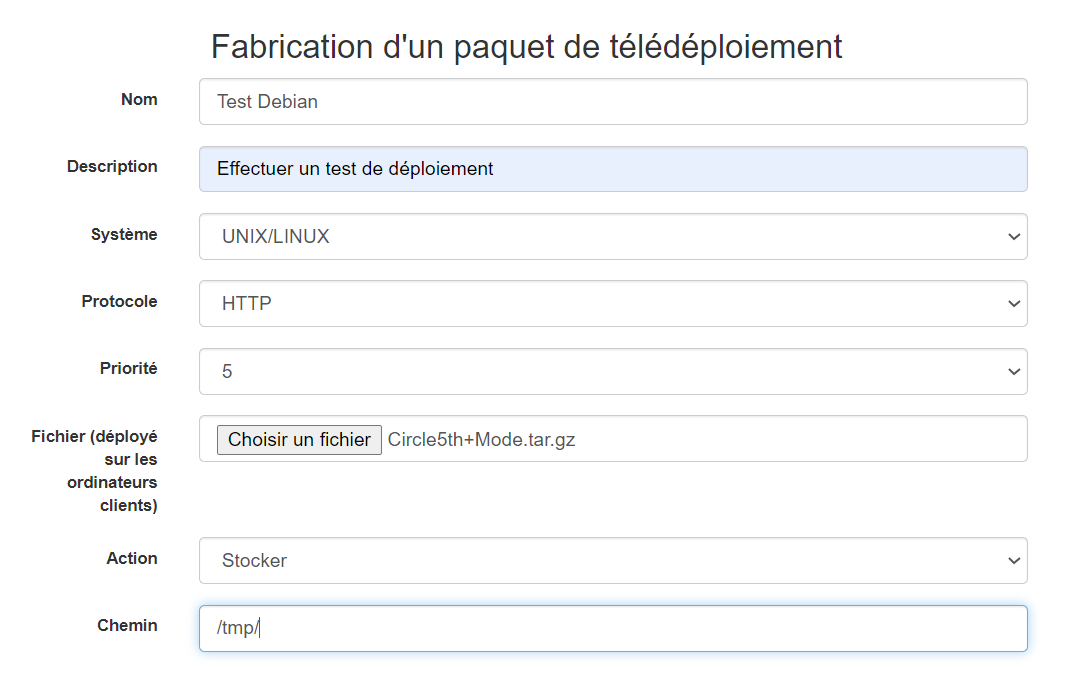
Task: Open the Protocole dropdown
Action: point(613,303)
